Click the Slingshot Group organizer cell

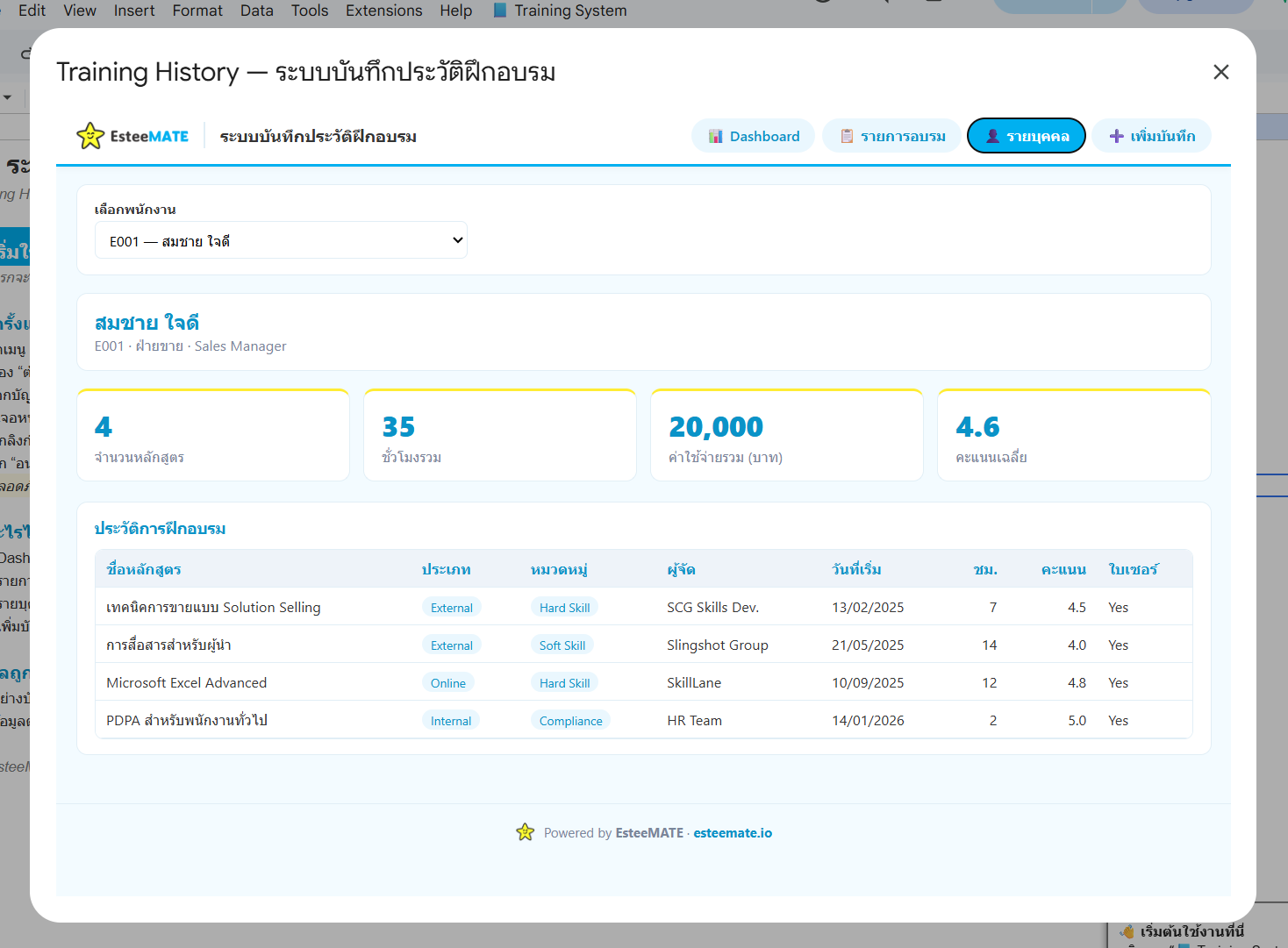pos(718,645)
